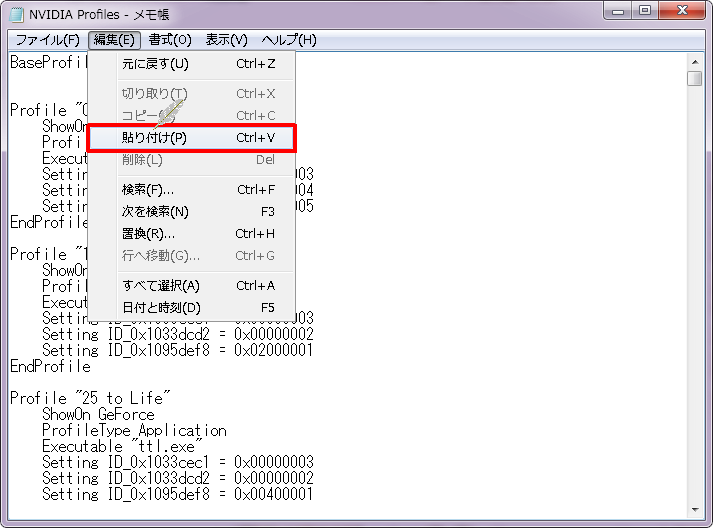The width and height of the screenshot is (713, 528).
Task: Click the text Executable "ttl.exe"
Action: click(x=122, y=446)
